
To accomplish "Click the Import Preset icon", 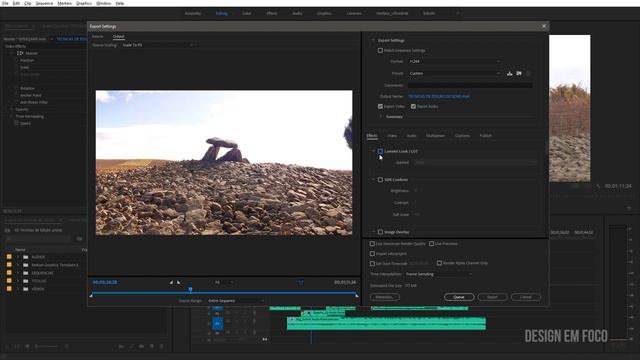I will pyautogui.click(x=519, y=73).
